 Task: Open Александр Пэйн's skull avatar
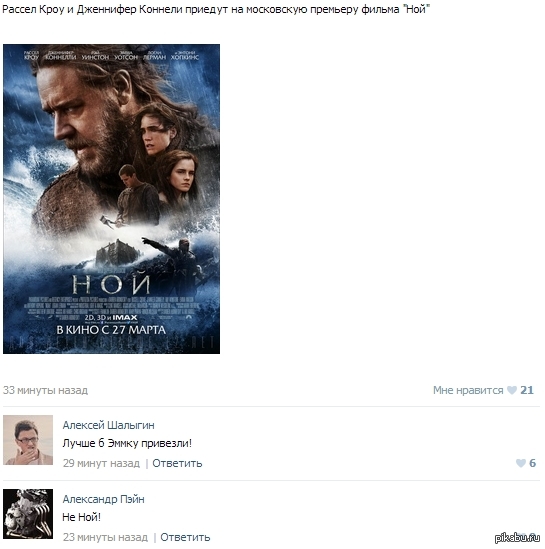[28, 514]
